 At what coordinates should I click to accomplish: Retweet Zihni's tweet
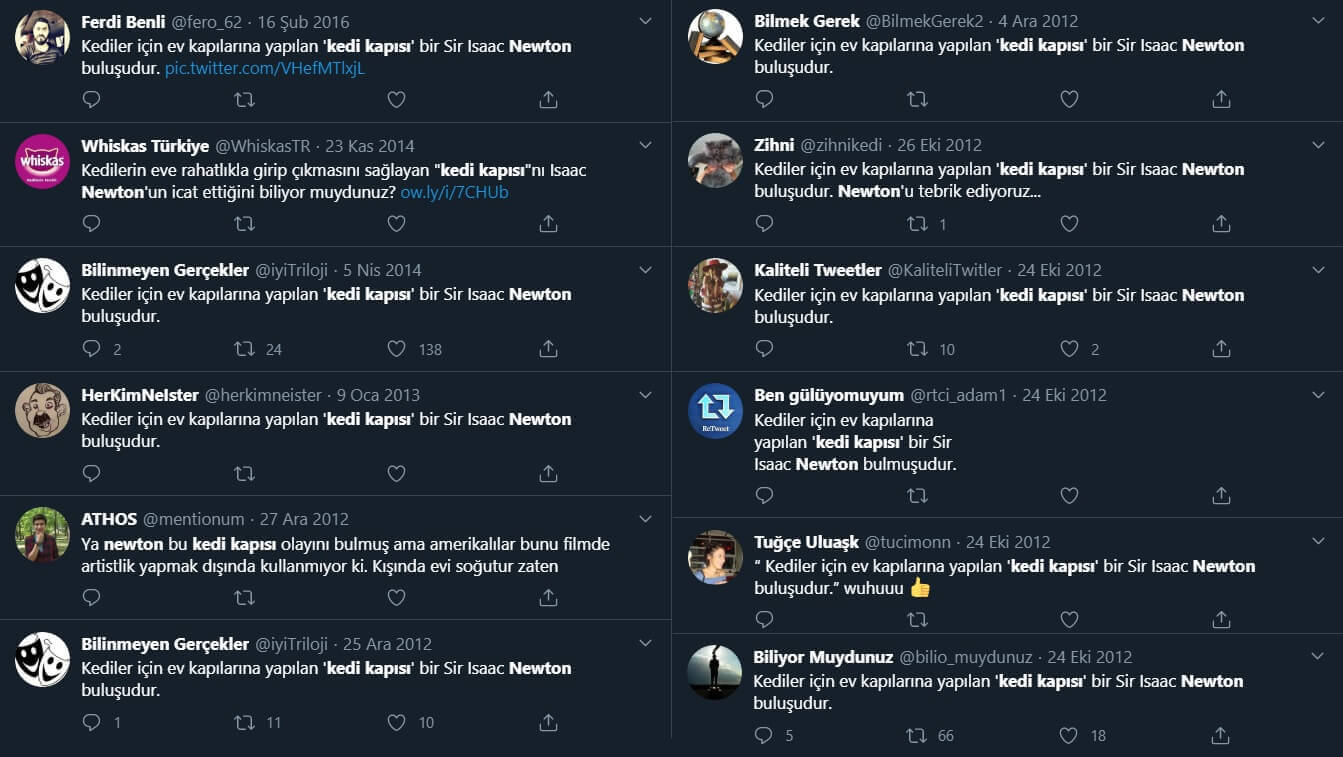tap(917, 224)
